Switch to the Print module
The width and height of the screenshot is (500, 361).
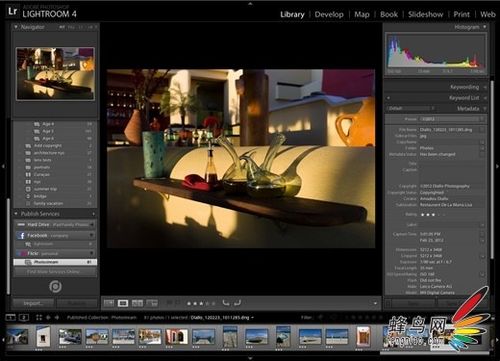pyautogui.click(x=462, y=14)
